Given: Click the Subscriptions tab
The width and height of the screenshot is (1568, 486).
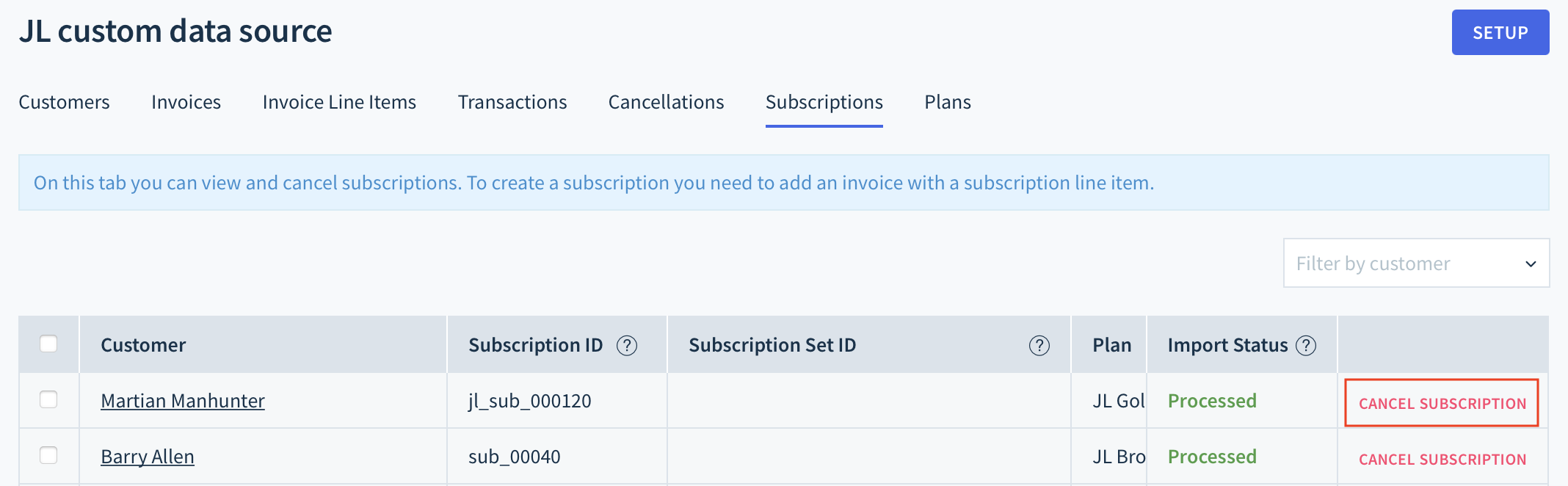Looking at the screenshot, I should tap(824, 102).
